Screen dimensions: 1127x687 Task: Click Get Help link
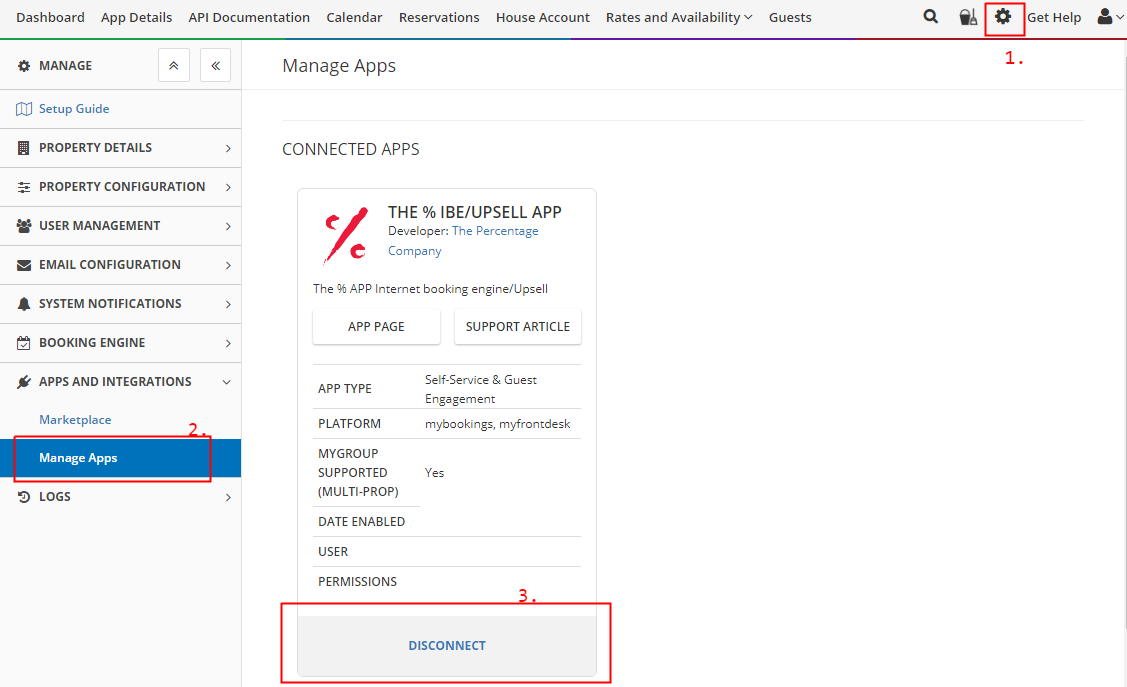1054,17
